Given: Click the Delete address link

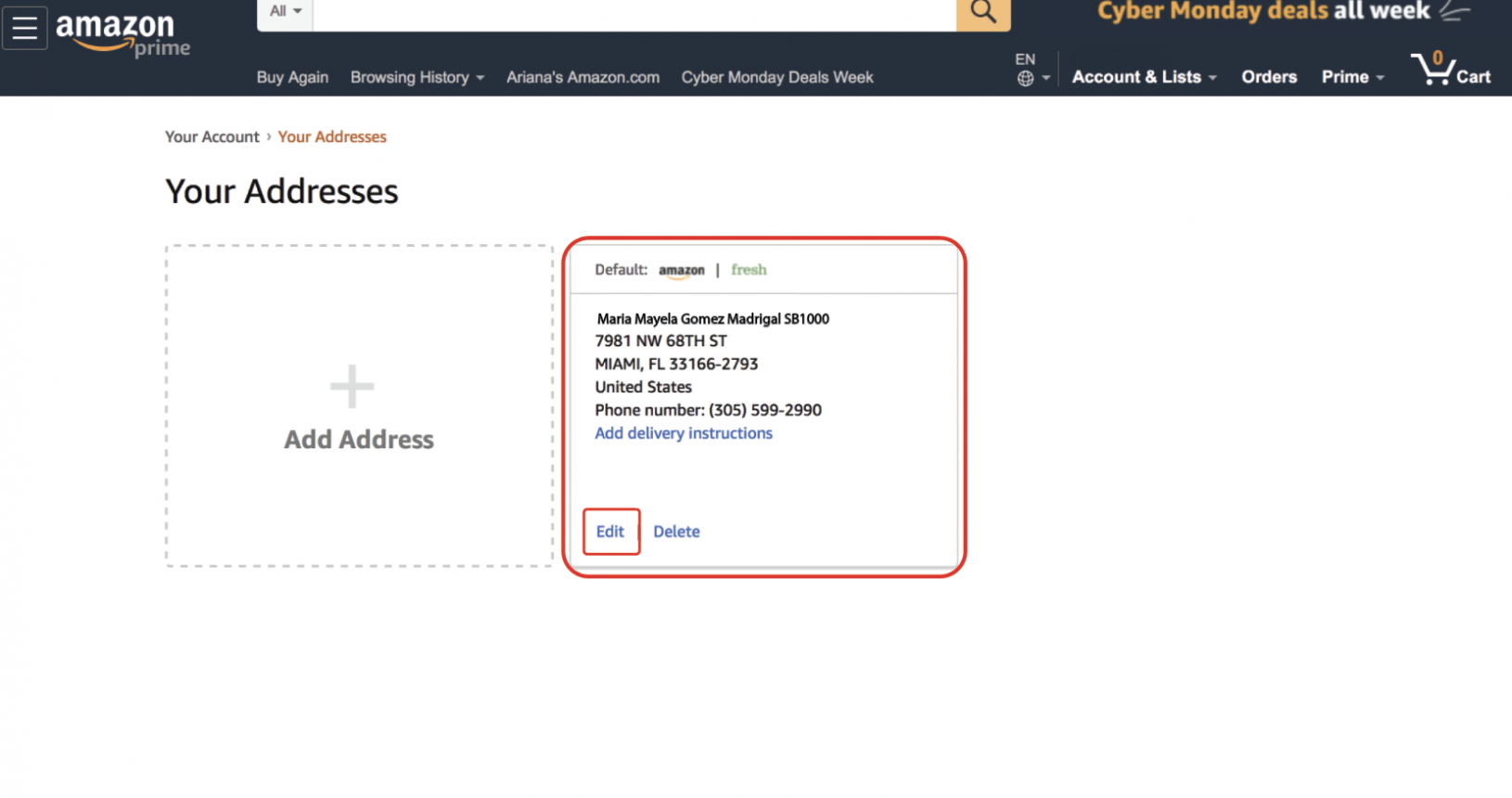Looking at the screenshot, I should click(x=676, y=532).
